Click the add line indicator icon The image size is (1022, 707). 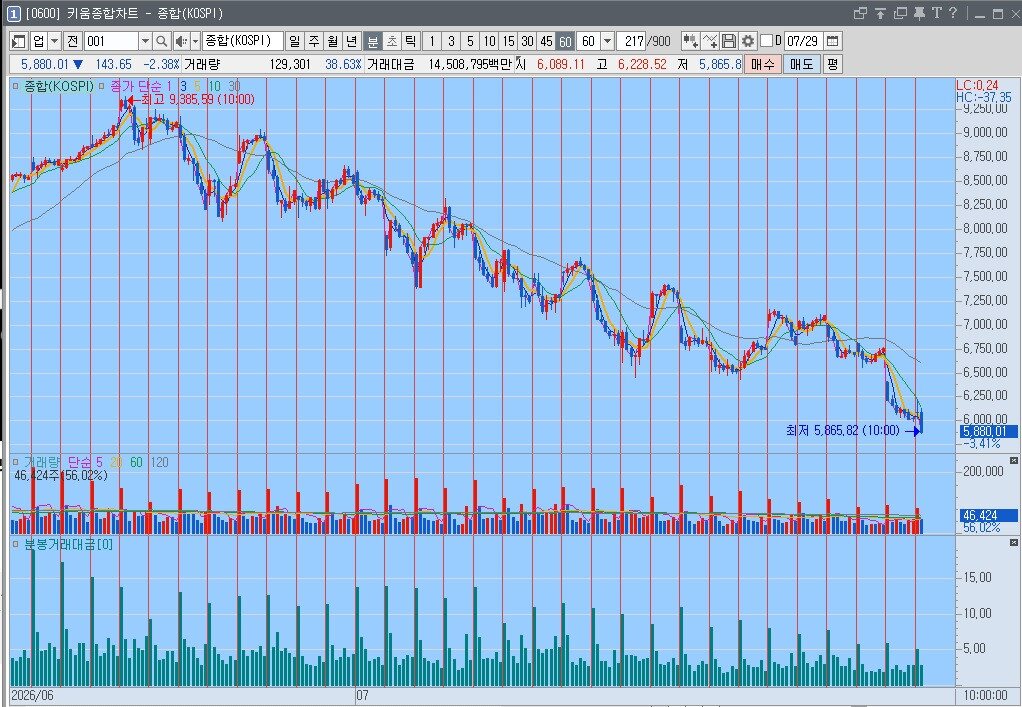coord(710,41)
